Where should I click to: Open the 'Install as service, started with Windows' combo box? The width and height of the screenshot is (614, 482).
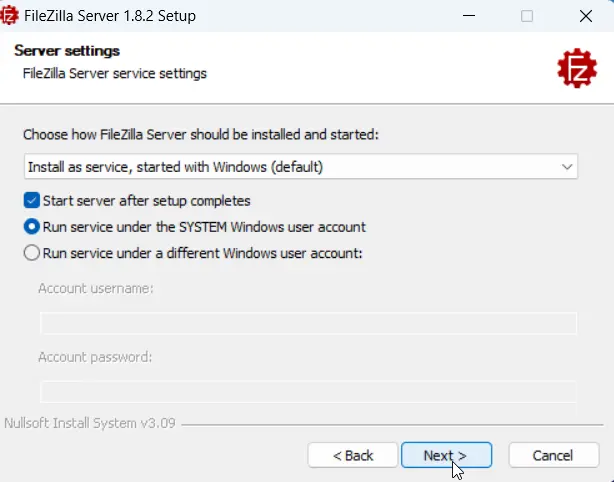pos(301,167)
